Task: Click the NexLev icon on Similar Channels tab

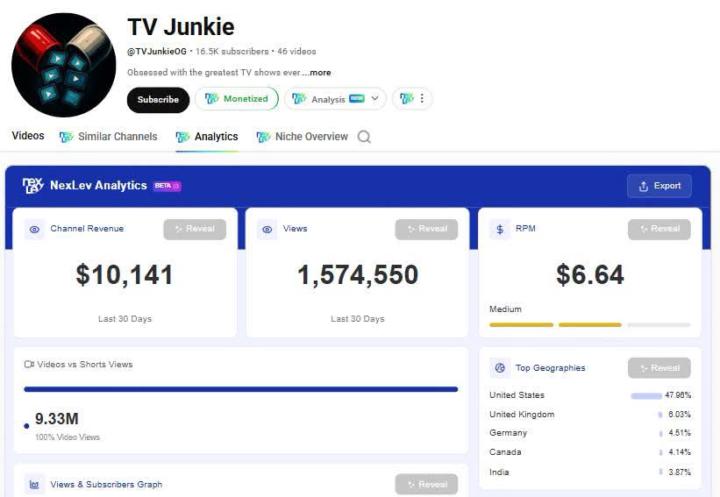Action: (66, 137)
